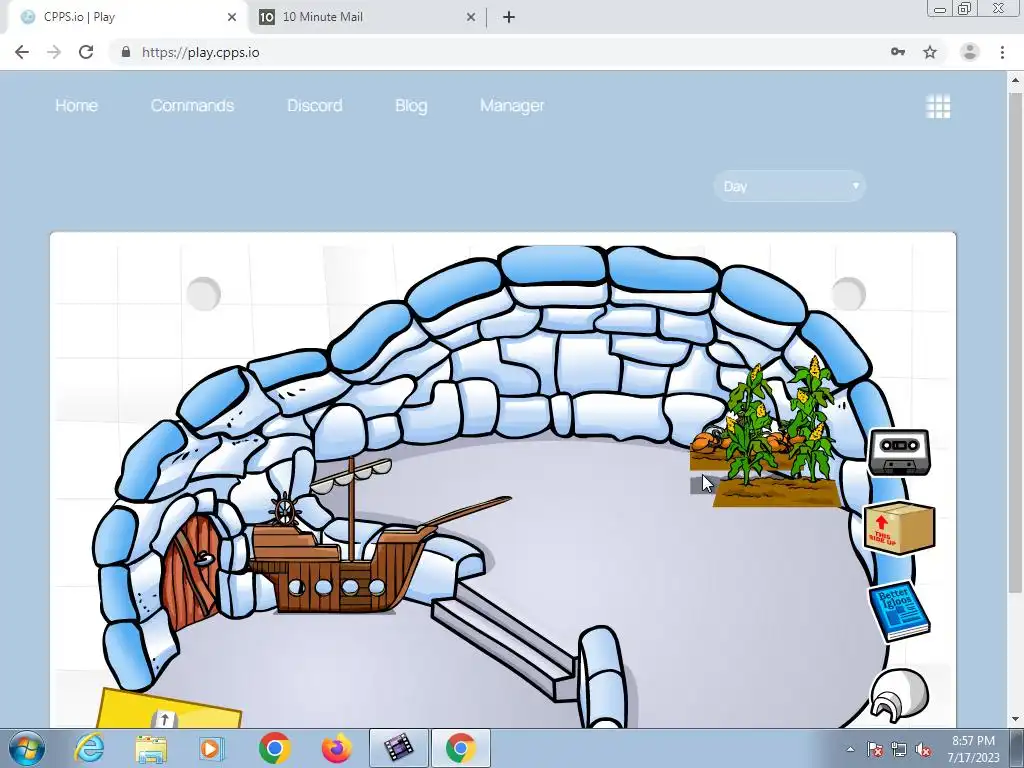Screen dimensions: 1024x768
Task: Open the Windows Start menu
Action: [26, 748]
